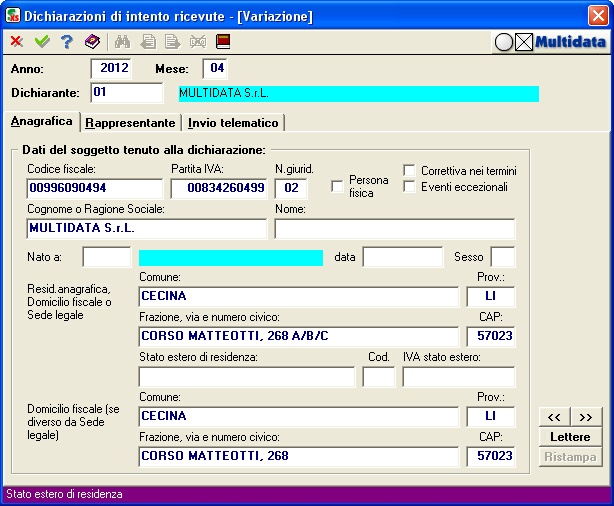Toggle the Persona fisica checkbox
This screenshot has width=614, height=506.
[x=337, y=186]
